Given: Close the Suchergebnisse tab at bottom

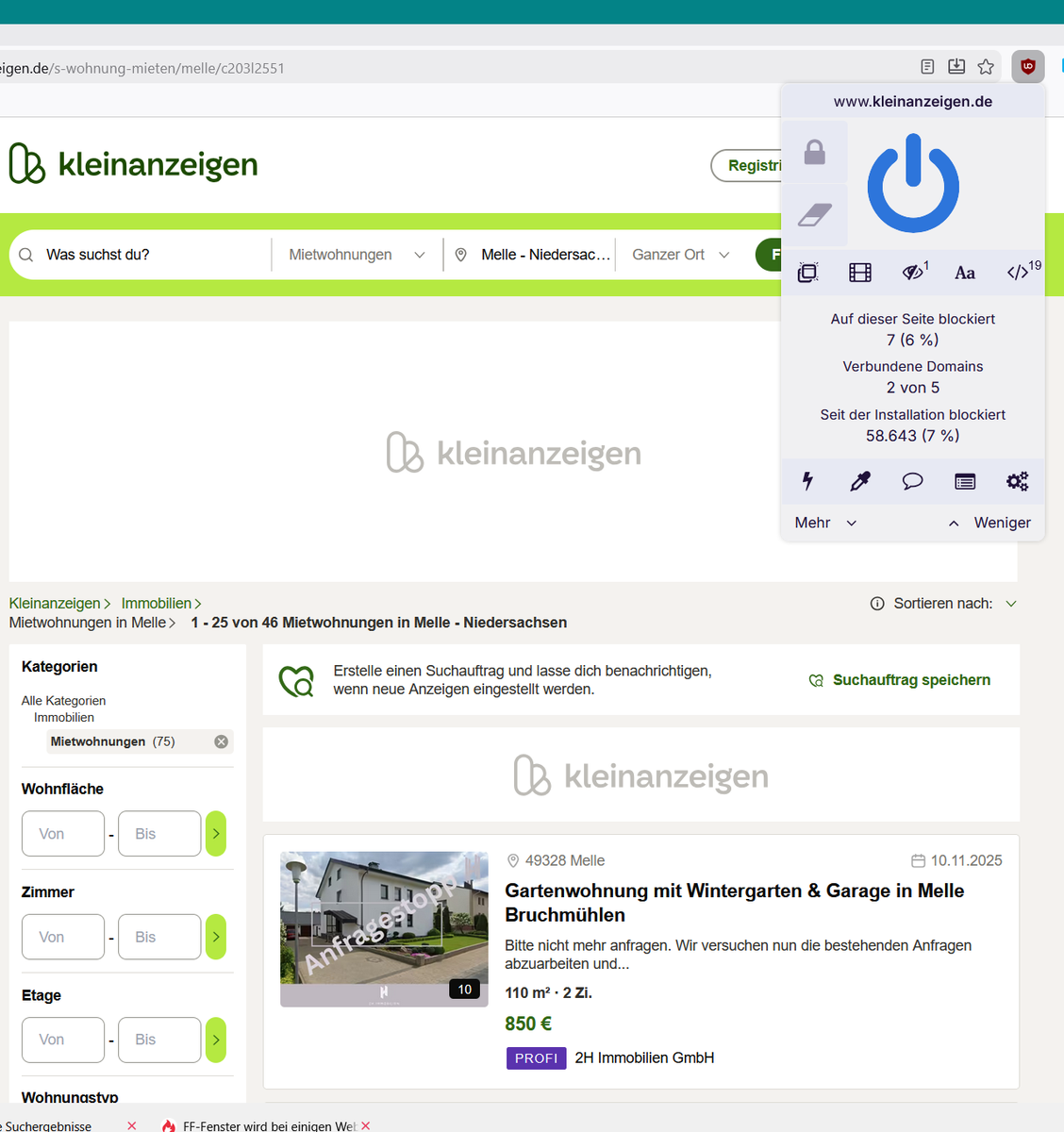Looking at the screenshot, I should [132, 1125].
